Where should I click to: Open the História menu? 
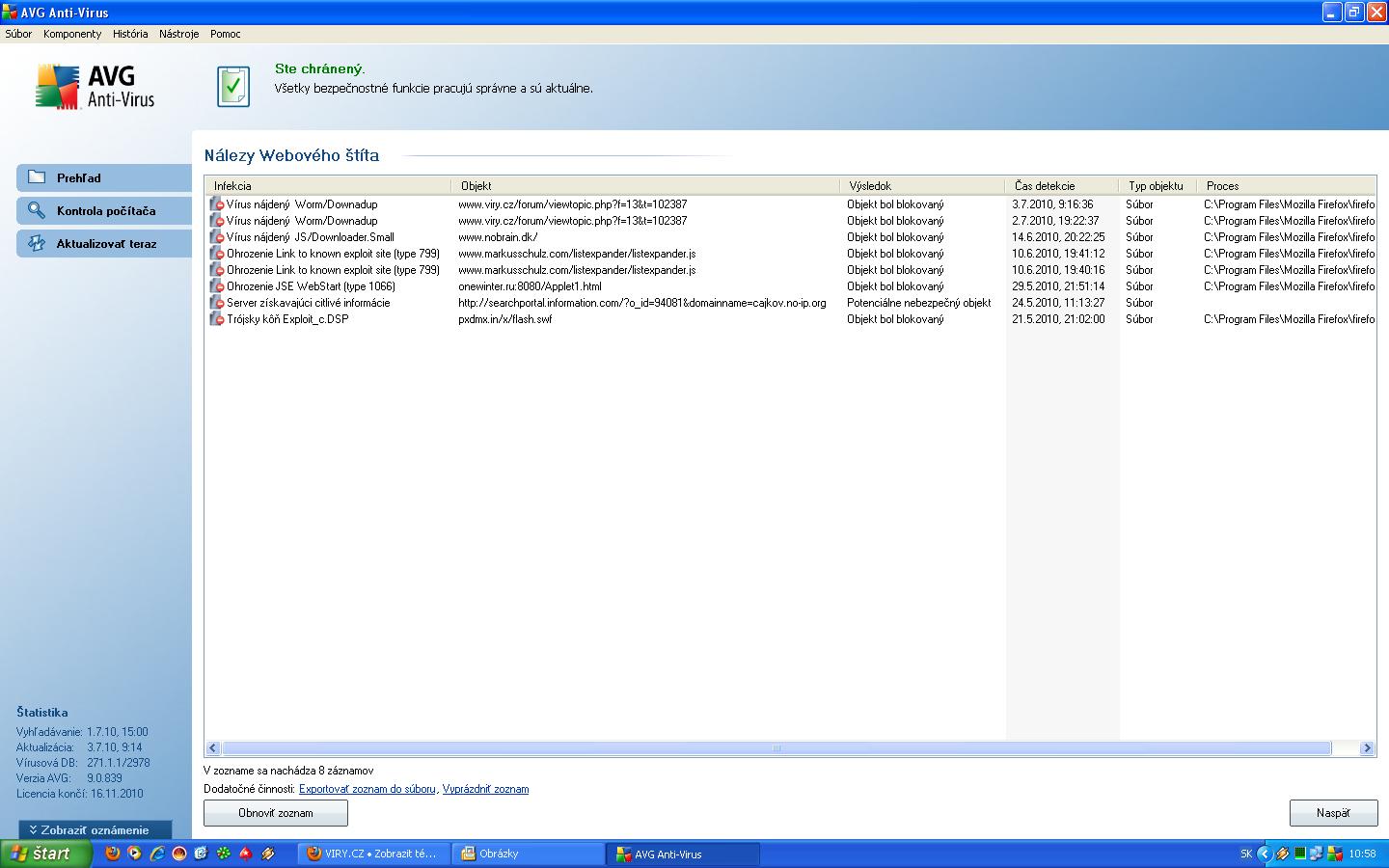click(x=130, y=34)
